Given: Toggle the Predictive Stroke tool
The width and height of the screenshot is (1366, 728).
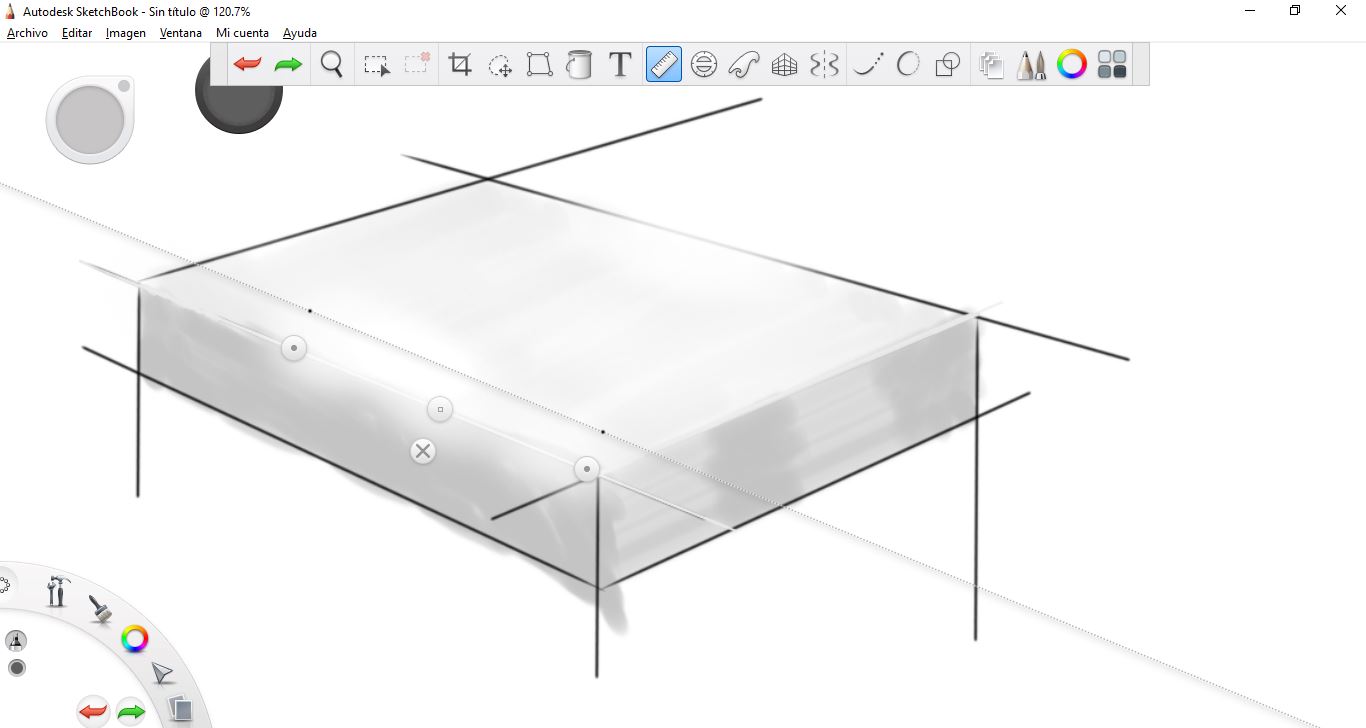Looking at the screenshot, I should pos(908,65).
